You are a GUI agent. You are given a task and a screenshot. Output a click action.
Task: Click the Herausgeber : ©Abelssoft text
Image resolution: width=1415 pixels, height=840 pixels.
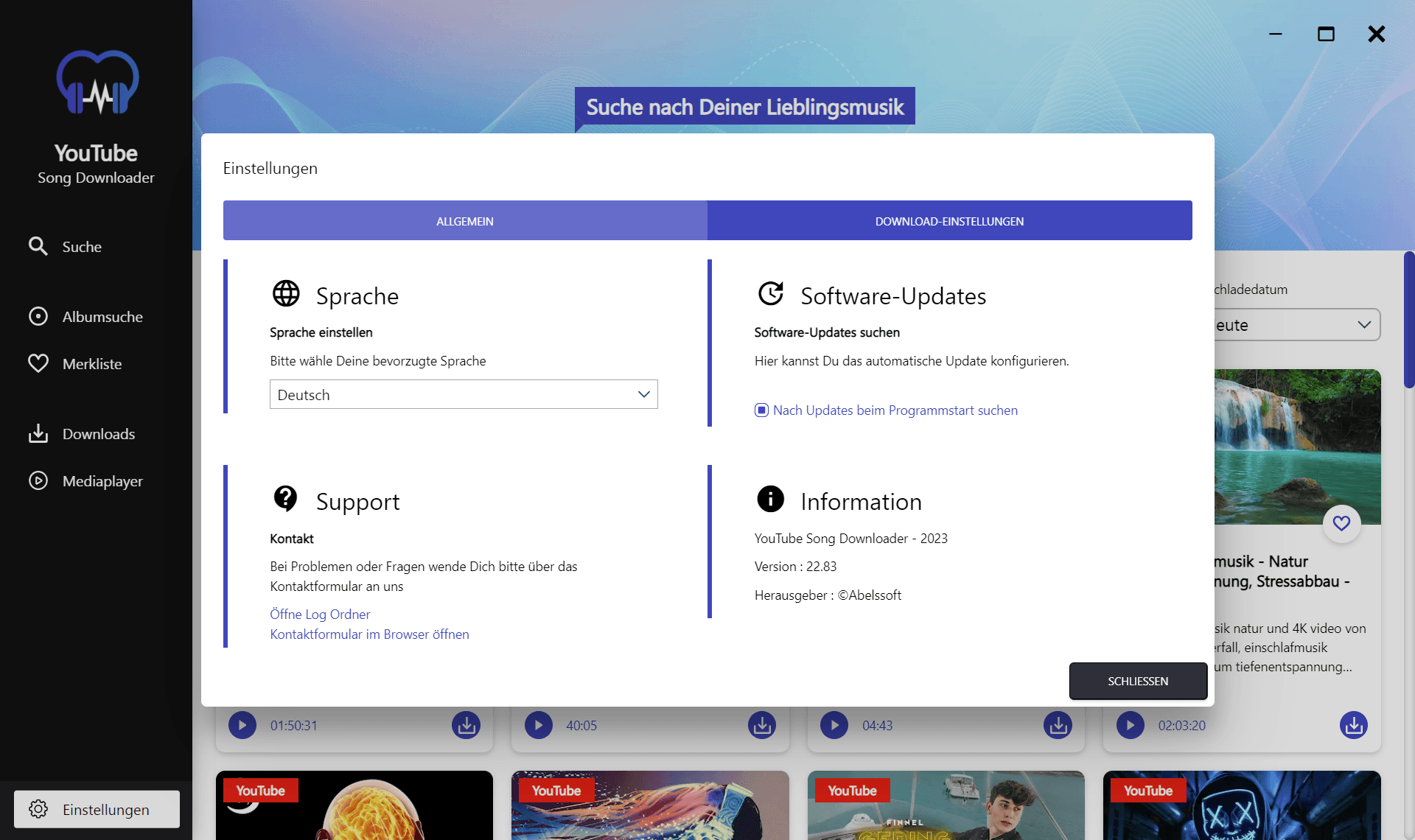(828, 595)
